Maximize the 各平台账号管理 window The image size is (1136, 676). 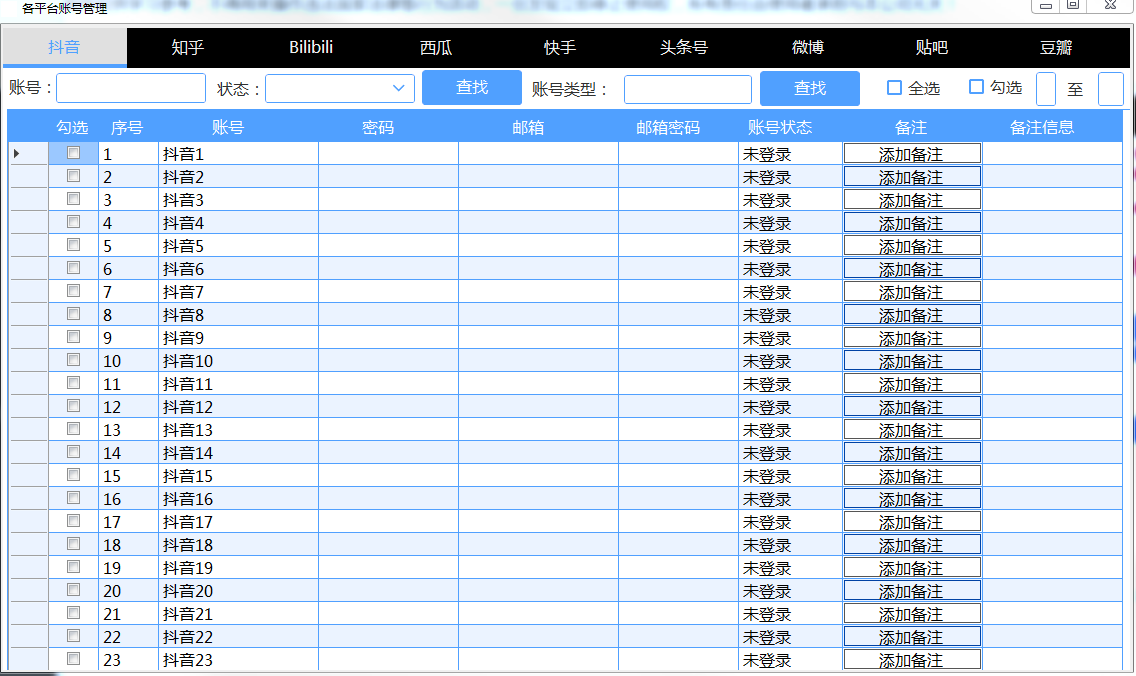1073,6
